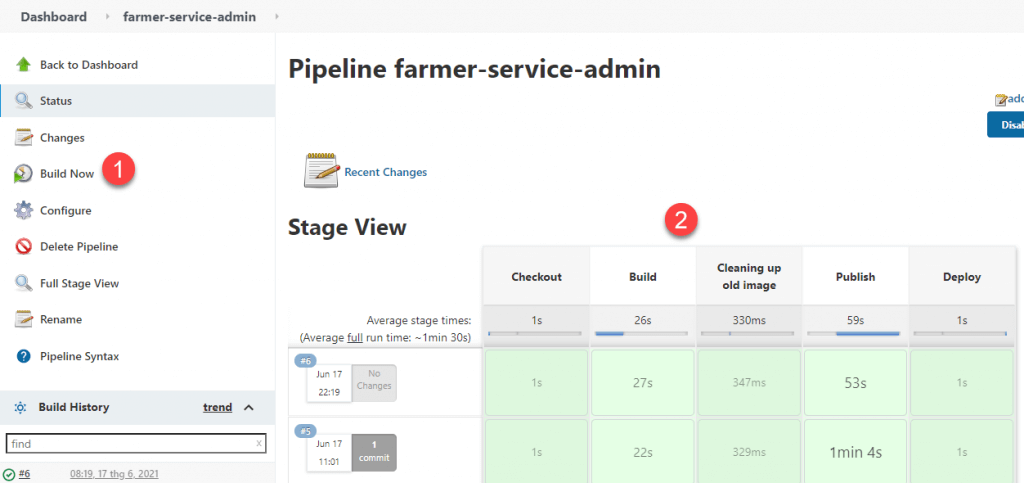Click the Status magnifier icon

24,101
